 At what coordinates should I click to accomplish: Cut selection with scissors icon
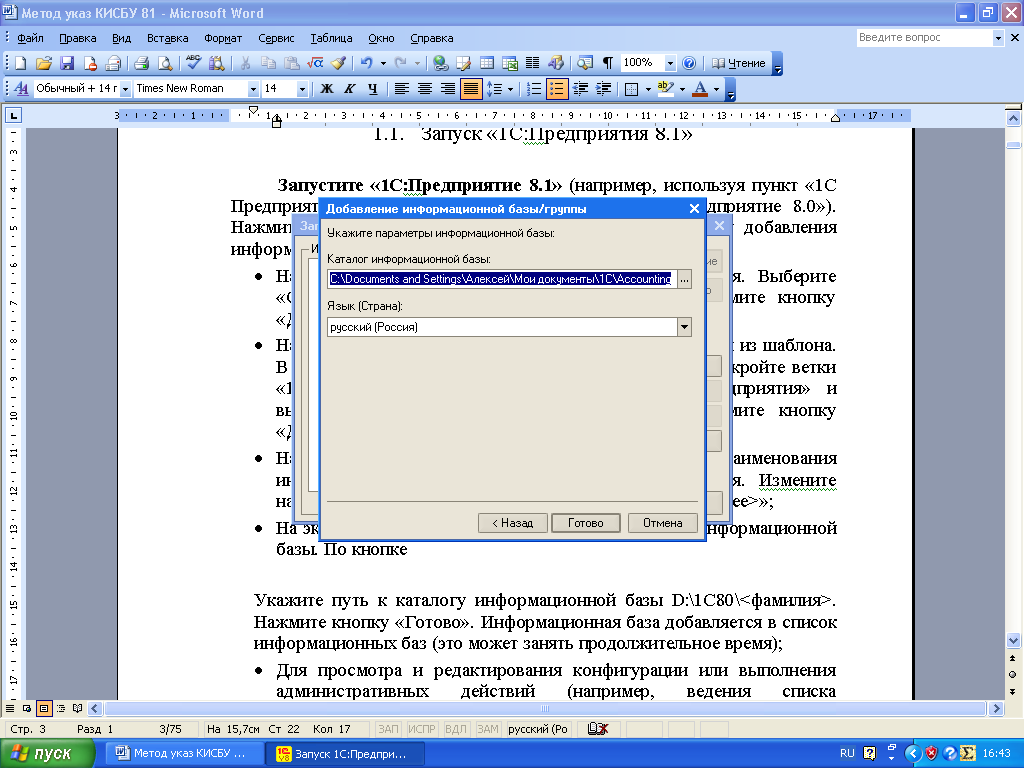click(246, 63)
